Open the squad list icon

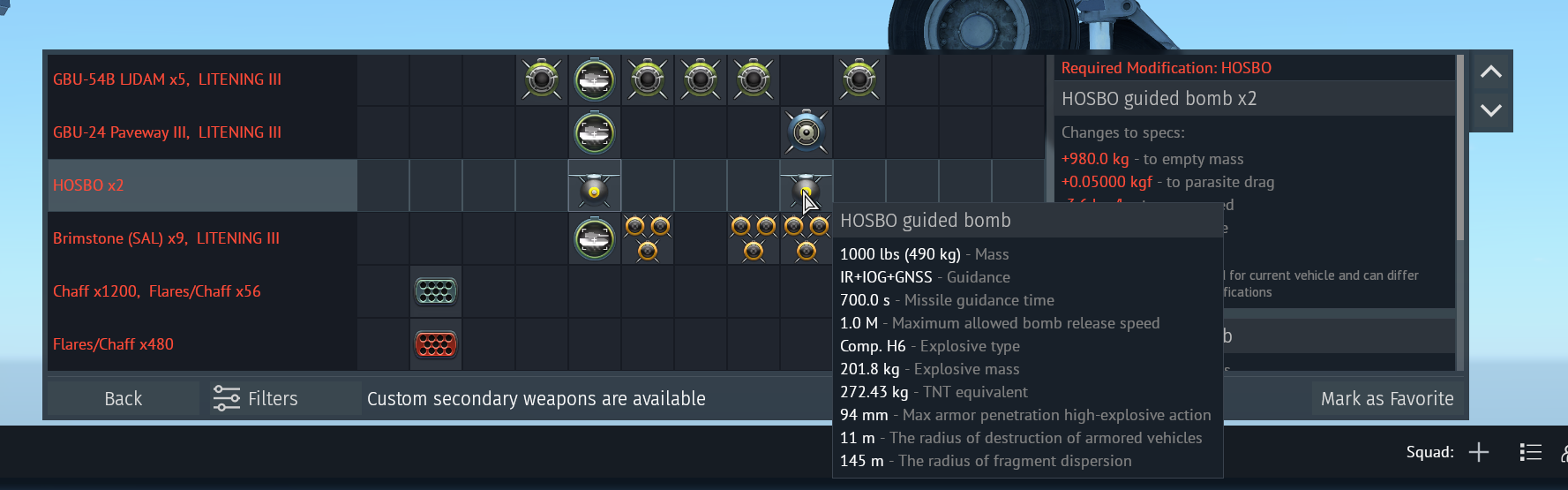1531,452
